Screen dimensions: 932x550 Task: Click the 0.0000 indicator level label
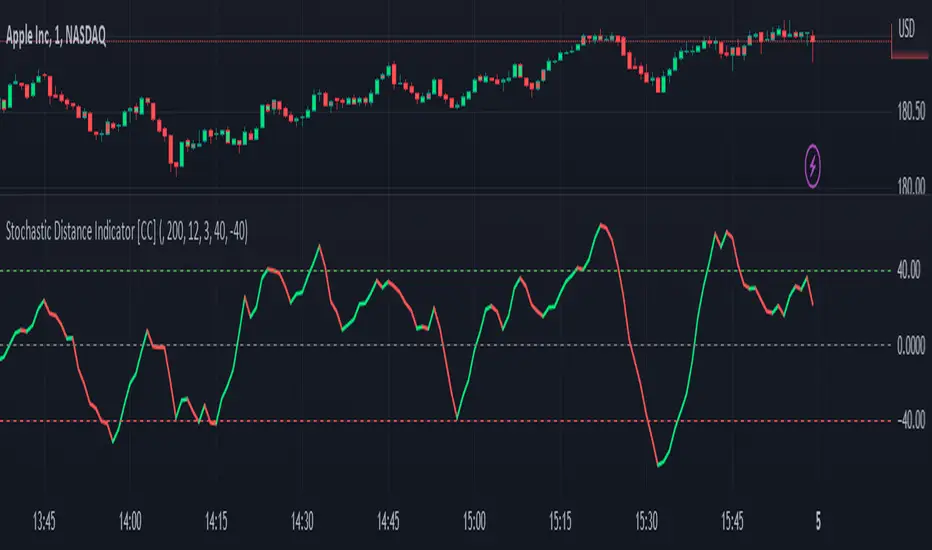click(x=911, y=346)
